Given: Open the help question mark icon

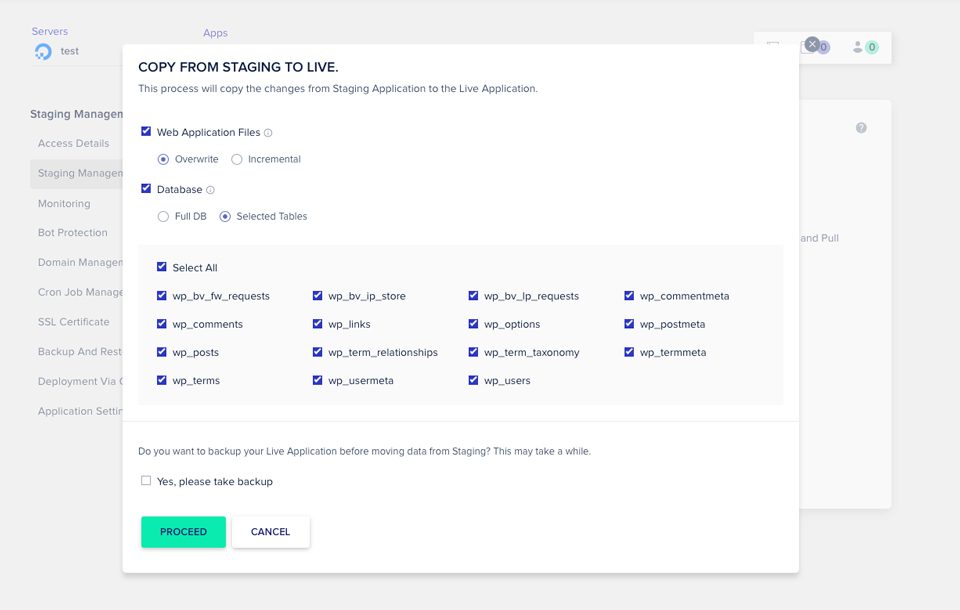Looking at the screenshot, I should pyautogui.click(x=860, y=127).
